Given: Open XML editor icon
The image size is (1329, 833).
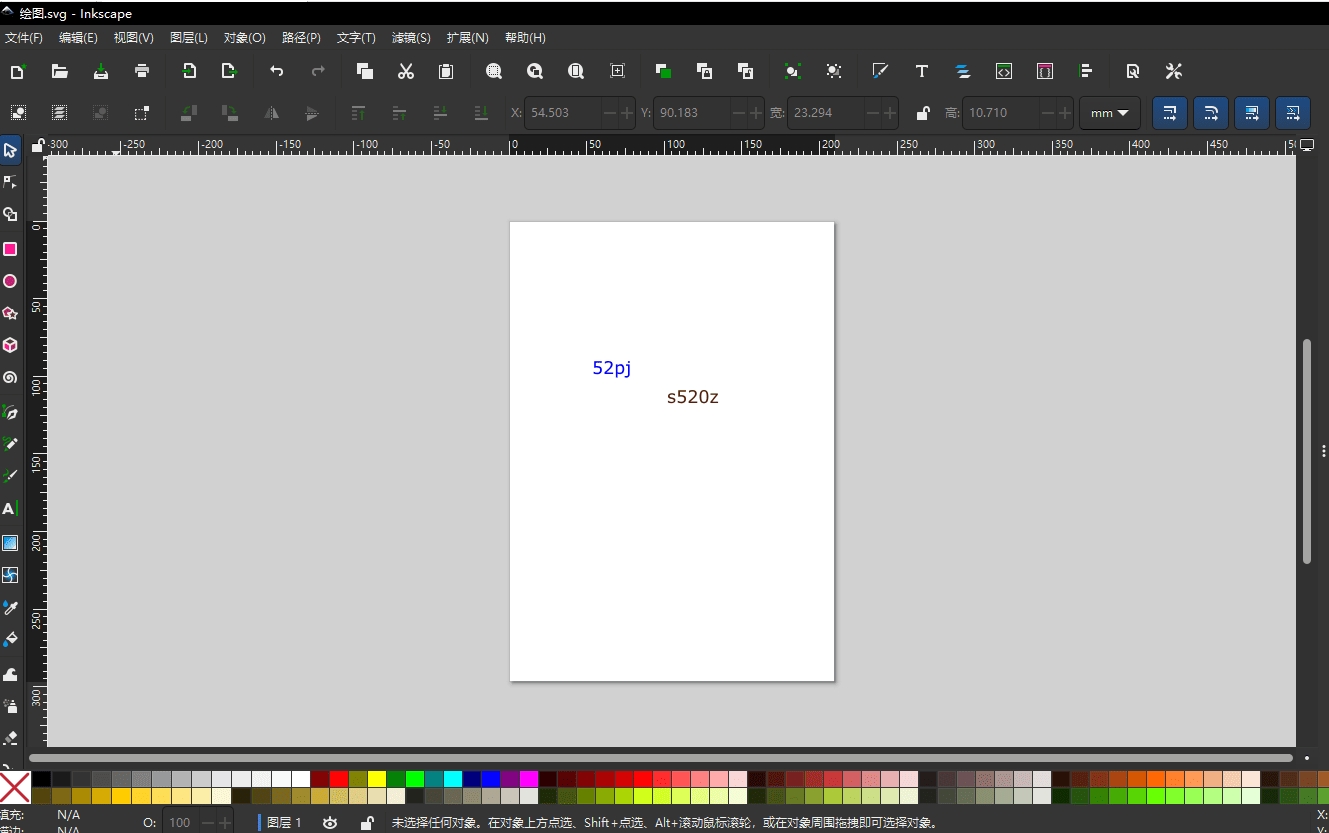Looking at the screenshot, I should tap(1004, 71).
